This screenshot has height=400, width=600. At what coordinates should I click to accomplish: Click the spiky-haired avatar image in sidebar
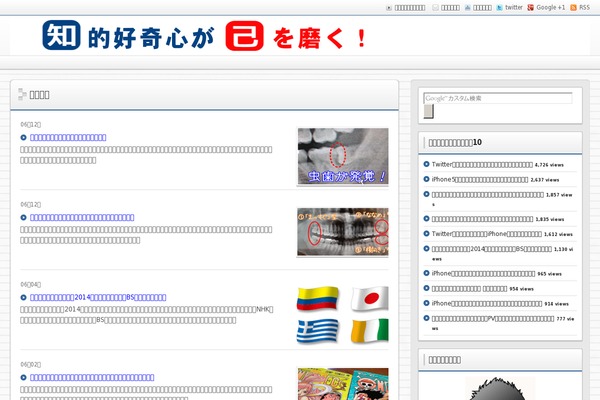(x=500, y=389)
